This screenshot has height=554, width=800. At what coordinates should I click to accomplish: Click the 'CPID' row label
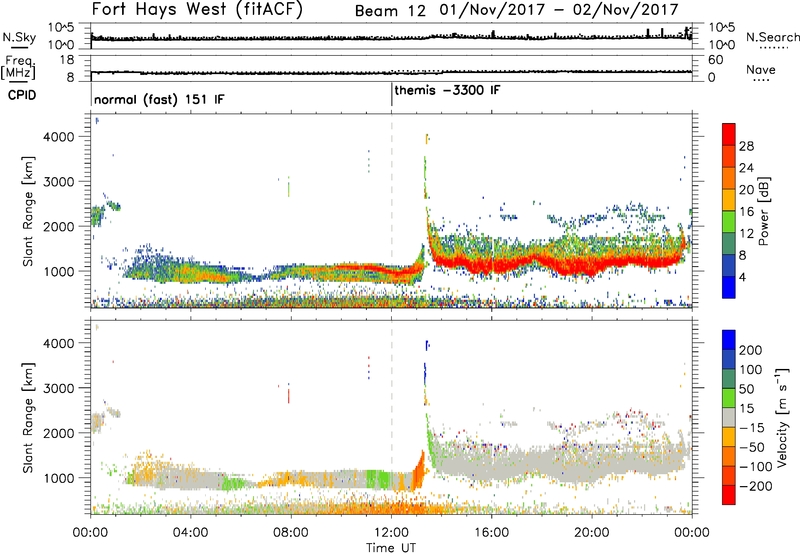(x=22, y=95)
